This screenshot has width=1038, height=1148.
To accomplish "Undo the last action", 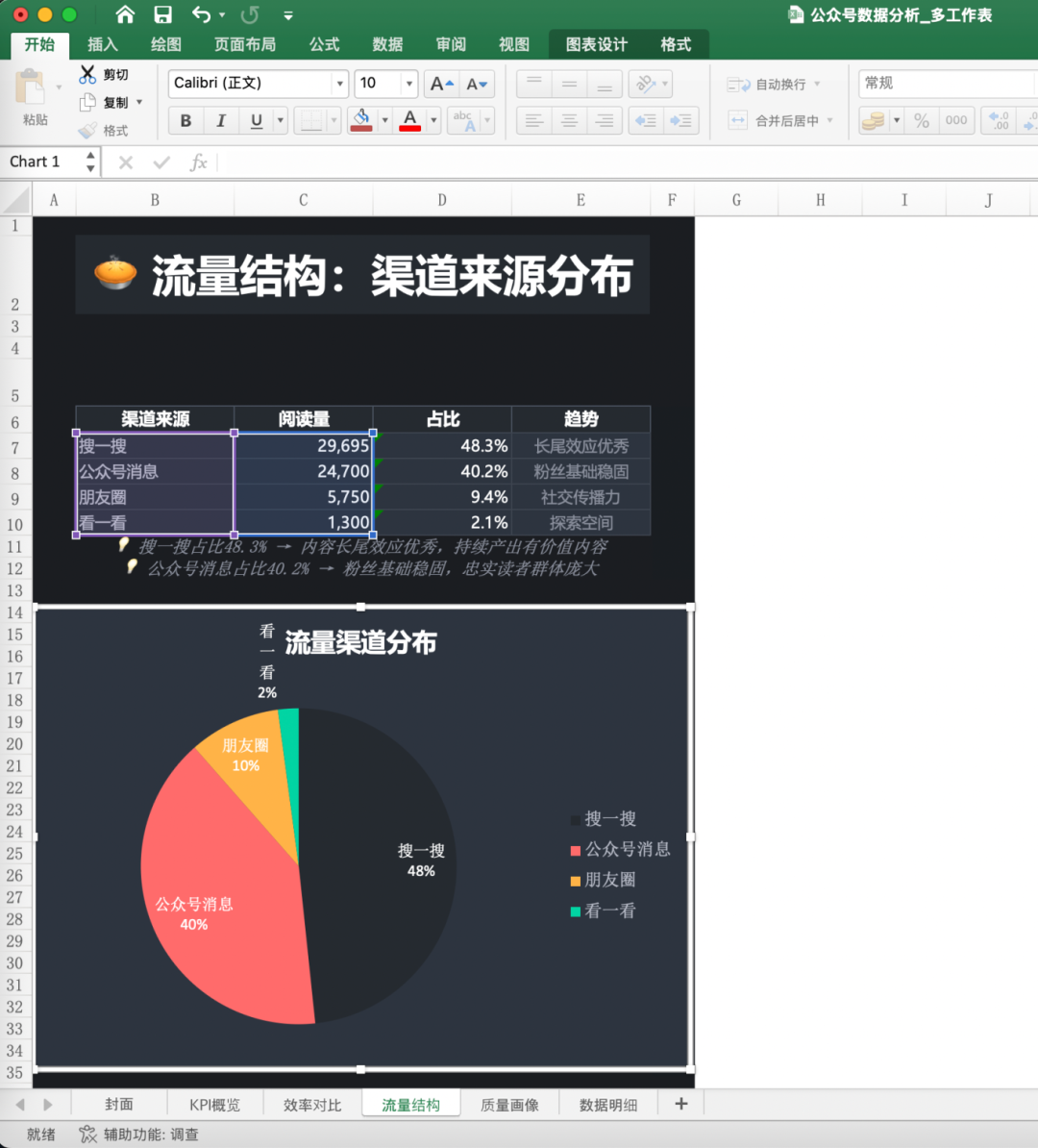I will [201, 14].
